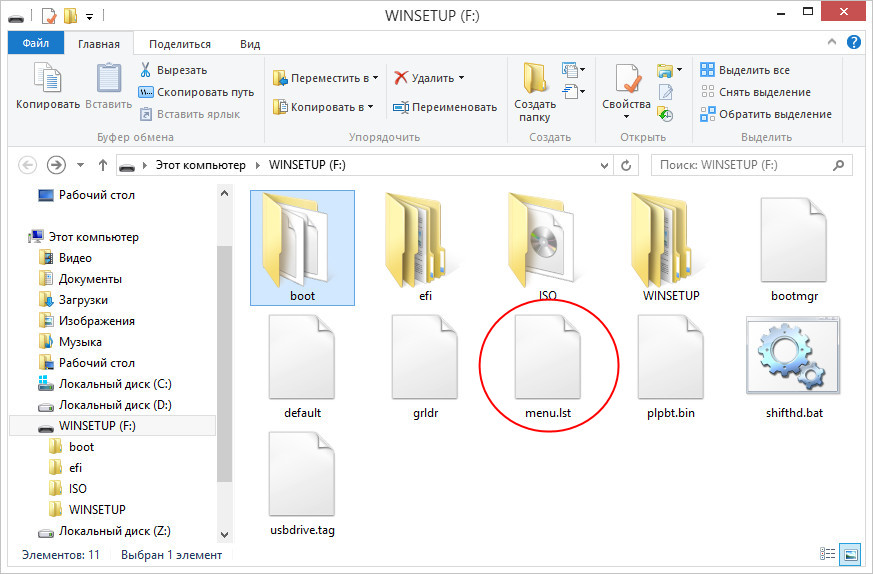Click the History icon in the Открыть group
This screenshot has height=574, width=873.
tap(665, 114)
